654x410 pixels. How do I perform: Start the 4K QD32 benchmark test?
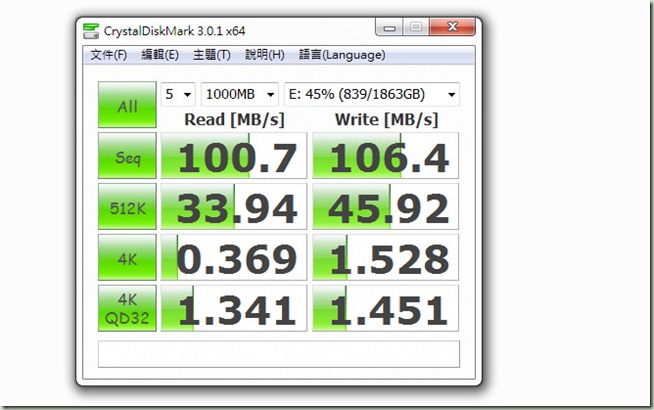click(127, 308)
